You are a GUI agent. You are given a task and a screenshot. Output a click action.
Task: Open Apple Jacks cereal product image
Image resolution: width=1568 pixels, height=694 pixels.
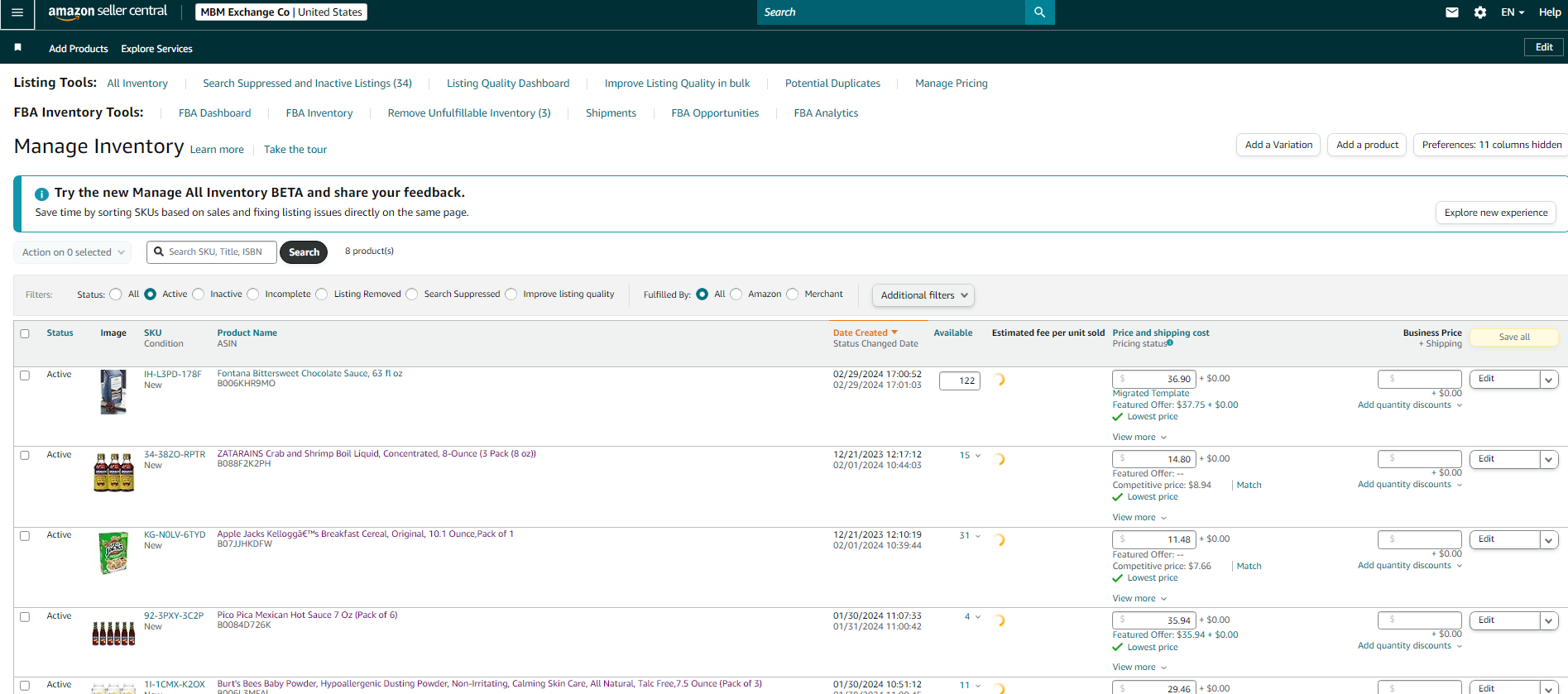point(113,553)
